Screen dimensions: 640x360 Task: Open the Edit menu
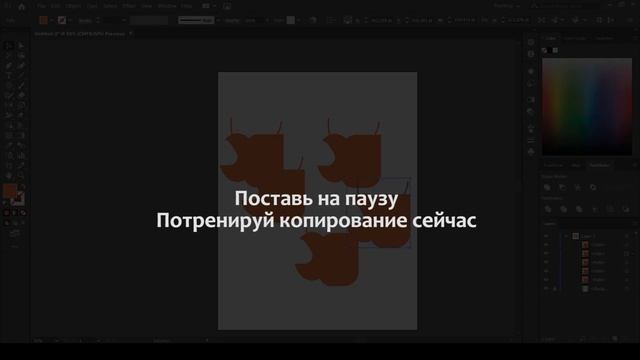[56, 6]
